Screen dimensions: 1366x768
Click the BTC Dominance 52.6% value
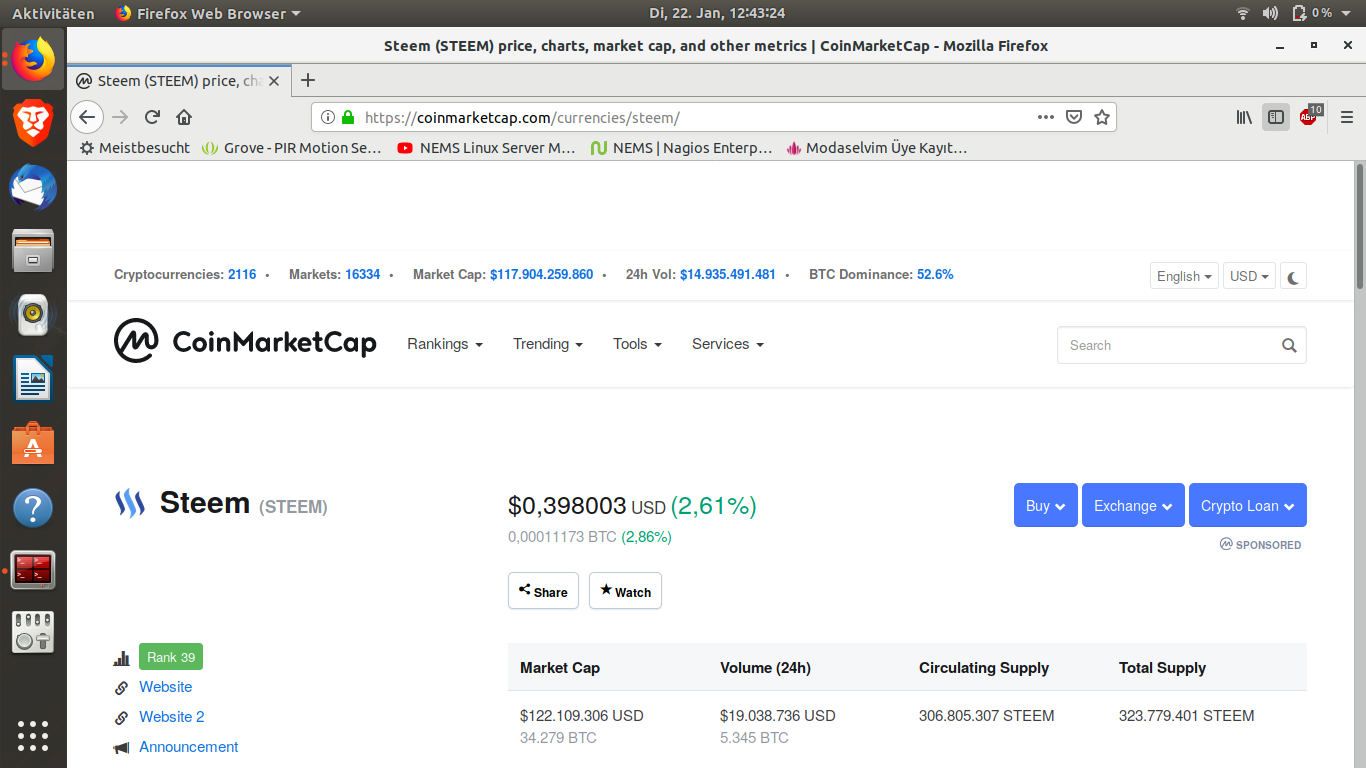coord(935,274)
